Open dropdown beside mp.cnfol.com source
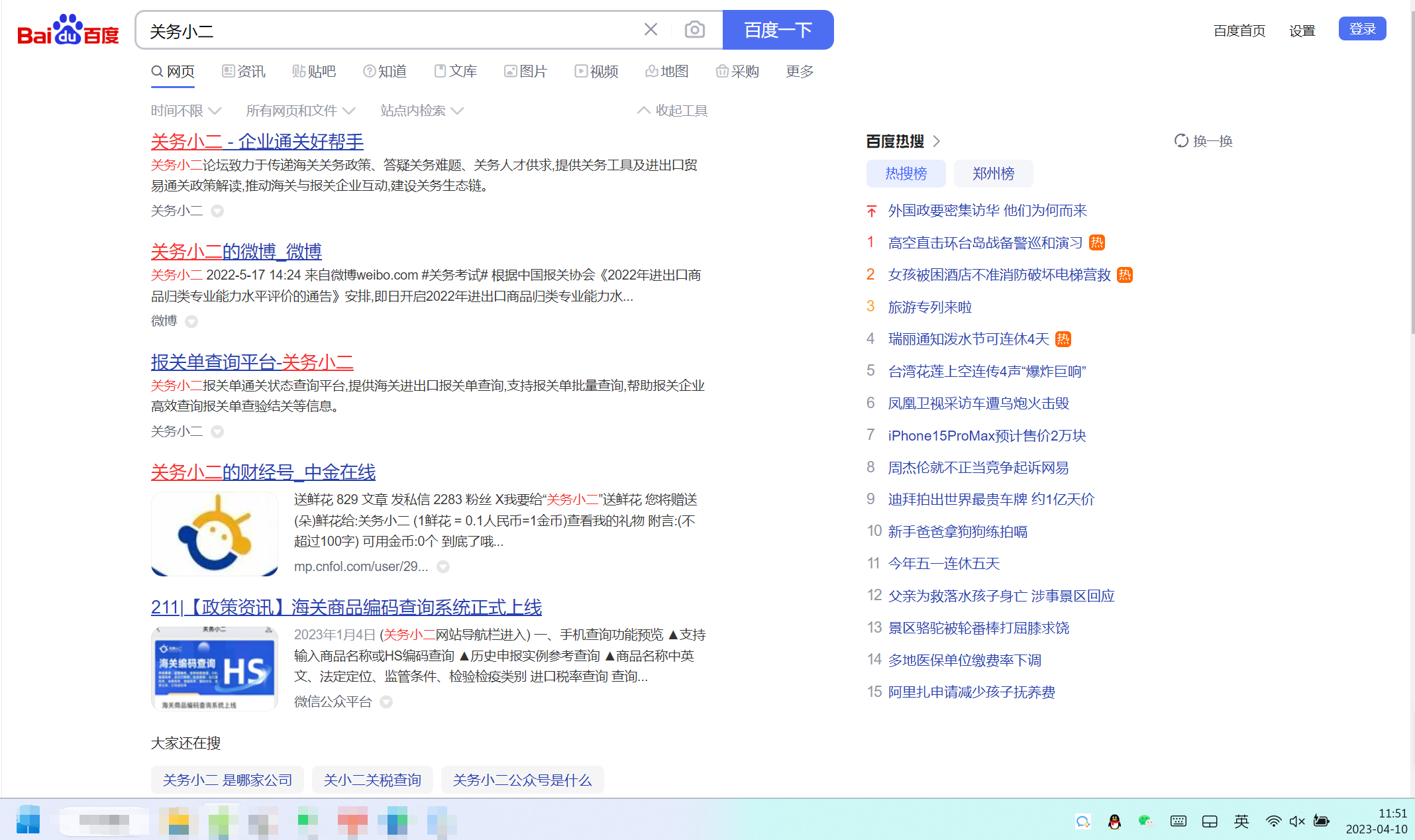Screen dimensions: 1415x840 pos(443,566)
